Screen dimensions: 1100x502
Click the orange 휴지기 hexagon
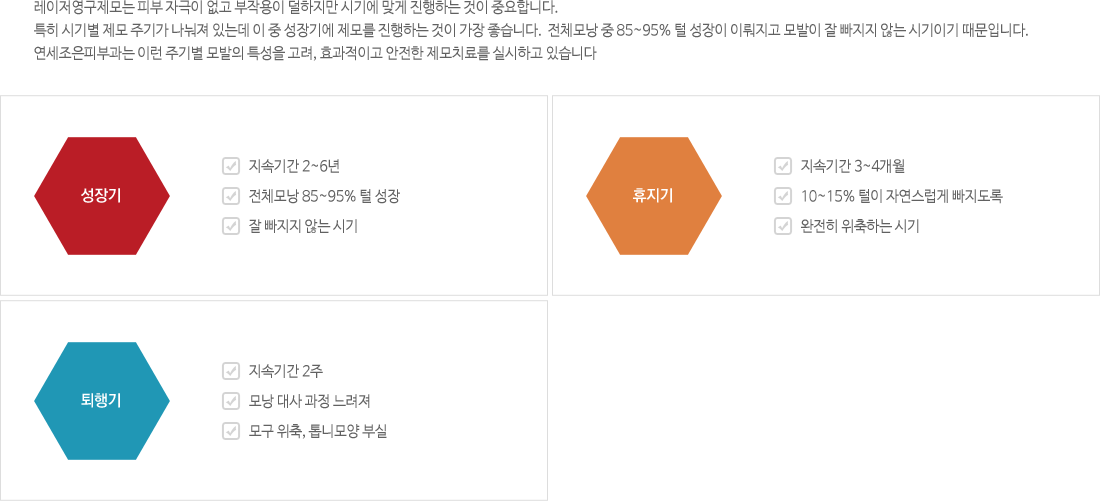654,196
